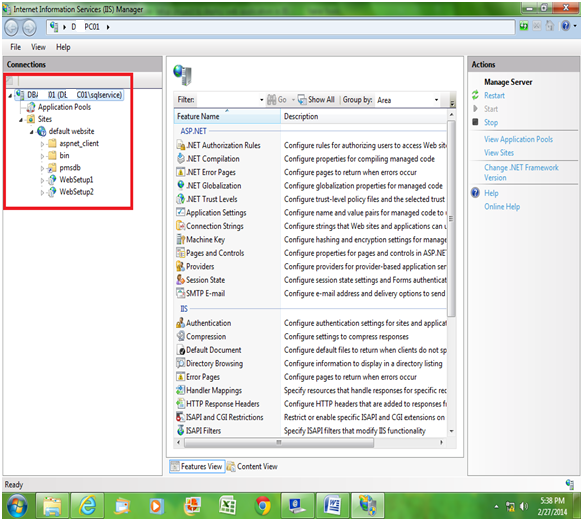Click the Back navigation arrow

[11, 28]
